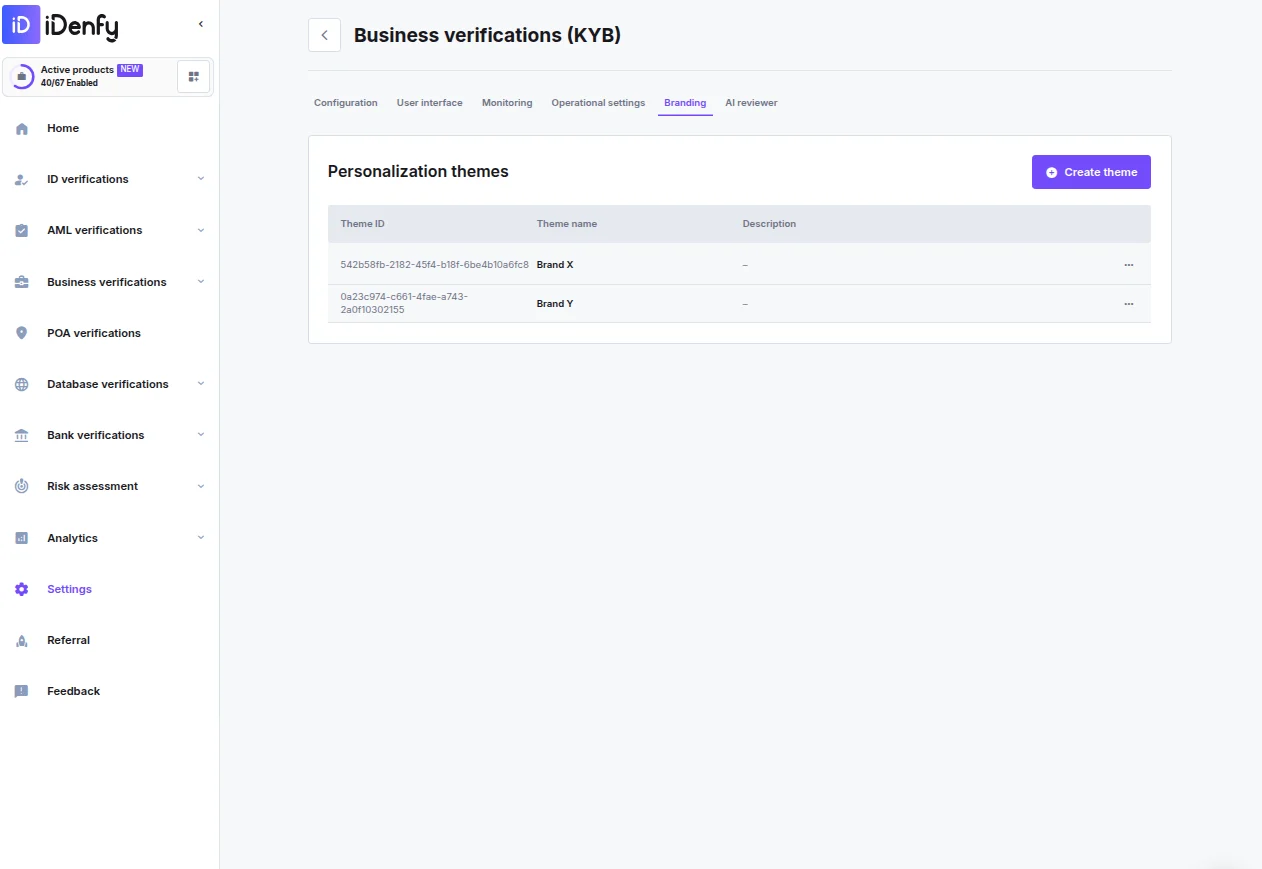
Task: Collapse sidebar with the arrow icon
Action: (201, 24)
